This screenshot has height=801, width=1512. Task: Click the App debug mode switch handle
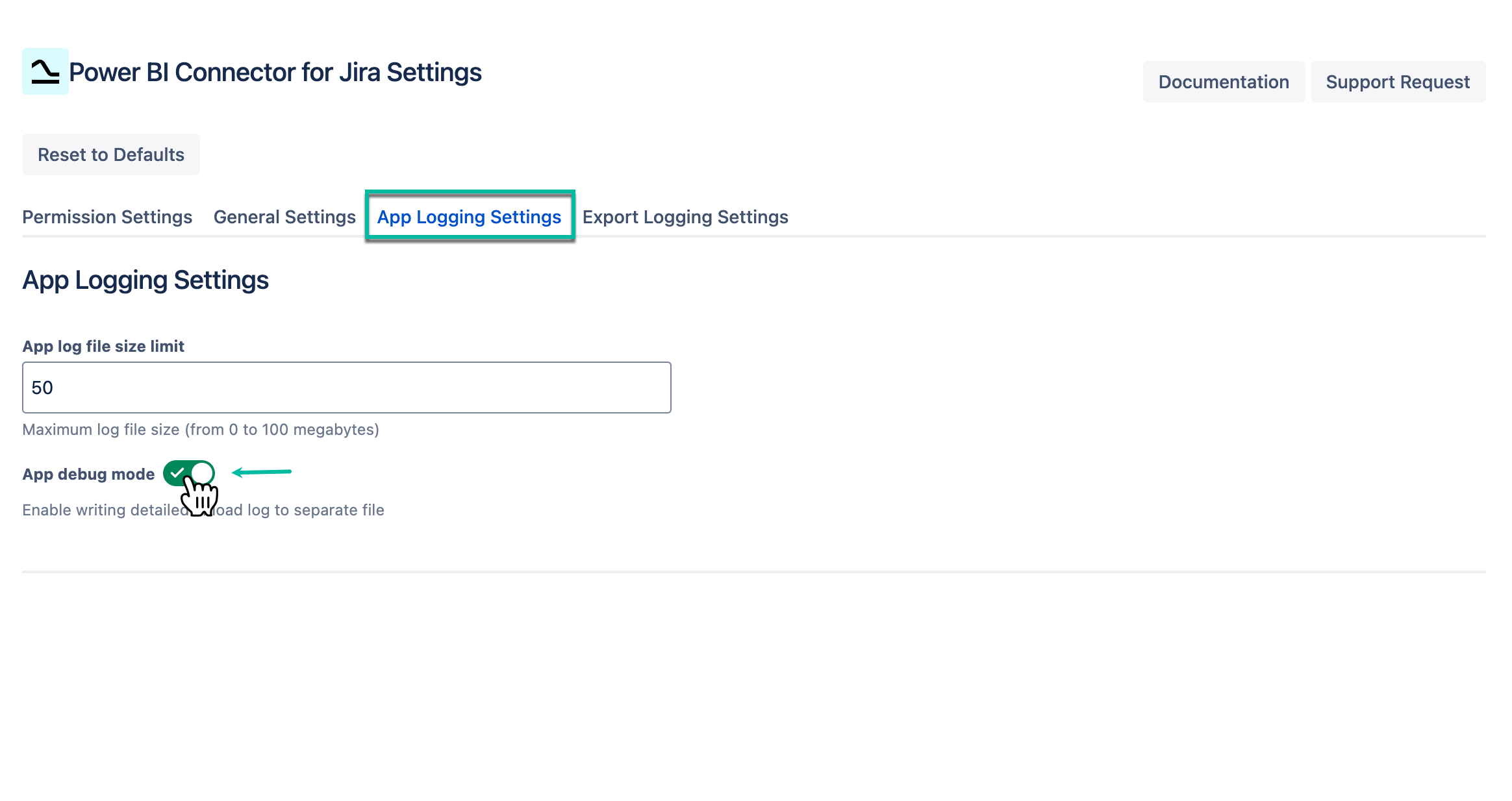tap(203, 473)
